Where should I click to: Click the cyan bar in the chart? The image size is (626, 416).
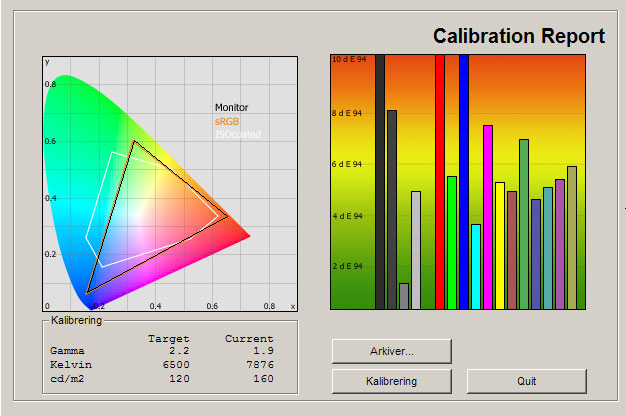pos(476,267)
